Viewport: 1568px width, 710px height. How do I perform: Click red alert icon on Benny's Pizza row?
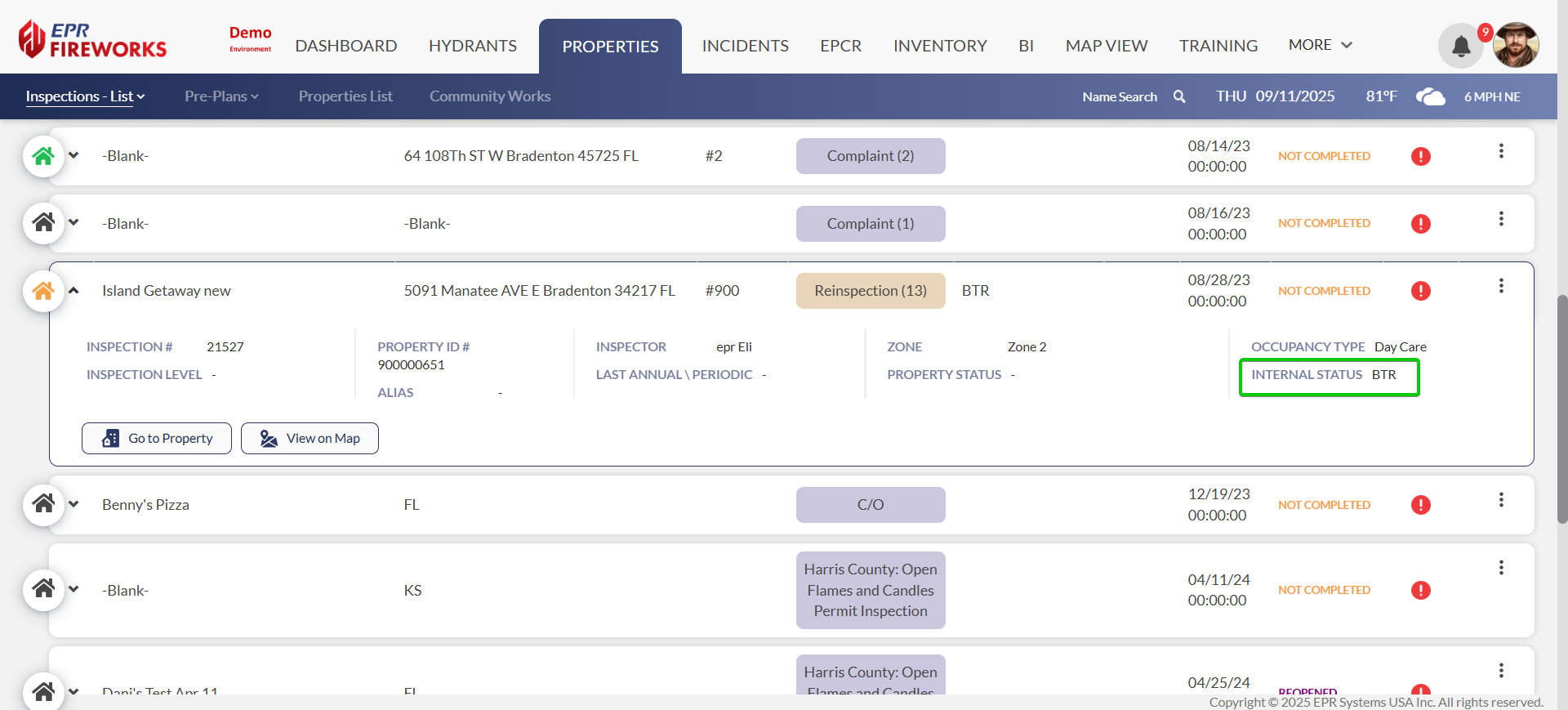[1420, 505]
